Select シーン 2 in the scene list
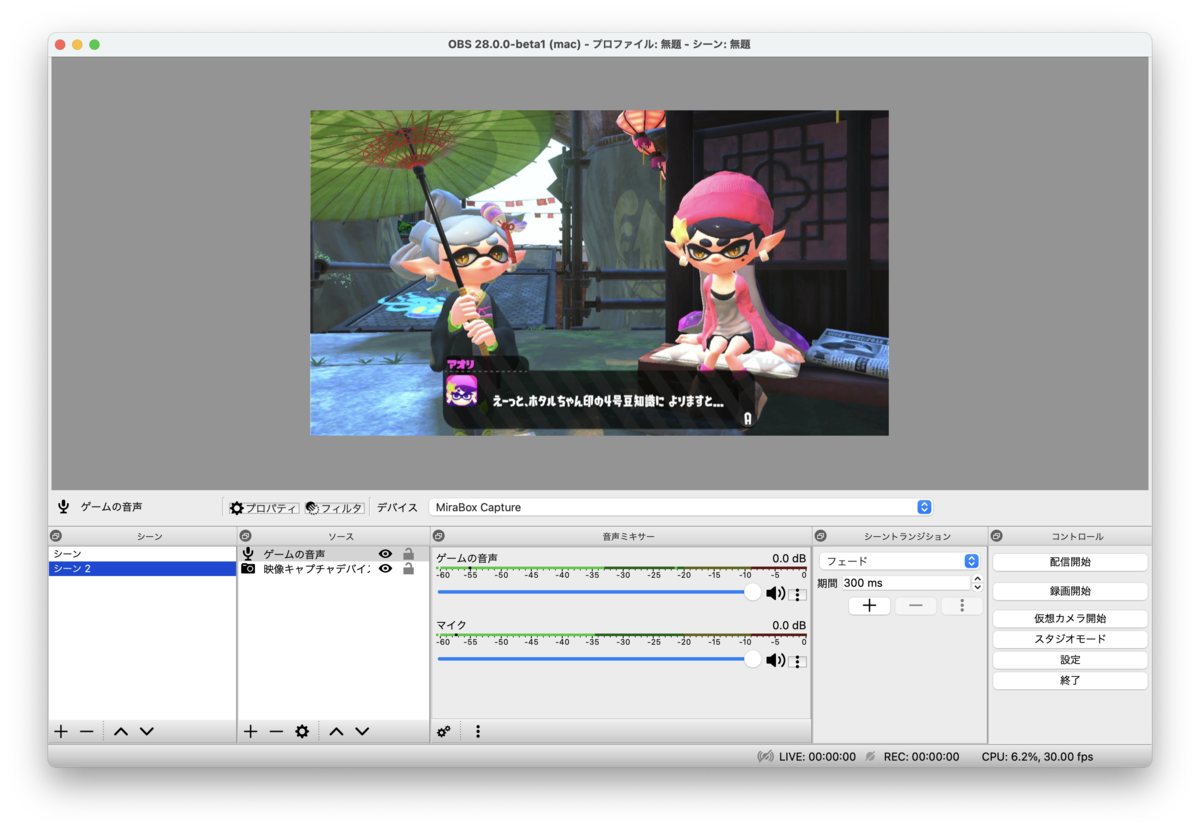The width and height of the screenshot is (1200, 831). click(x=142, y=569)
